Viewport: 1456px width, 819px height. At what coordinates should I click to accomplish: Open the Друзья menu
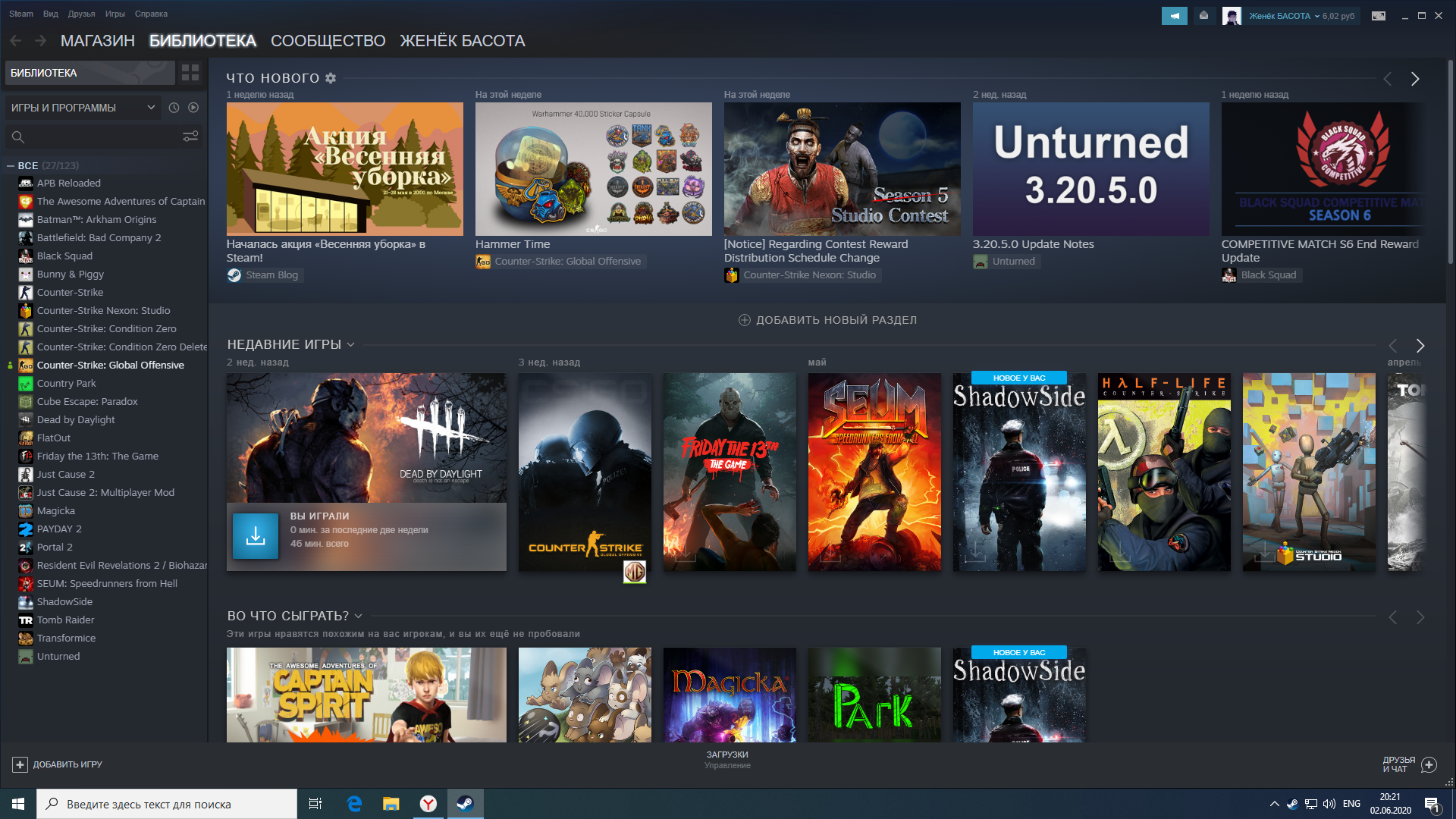[81, 14]
